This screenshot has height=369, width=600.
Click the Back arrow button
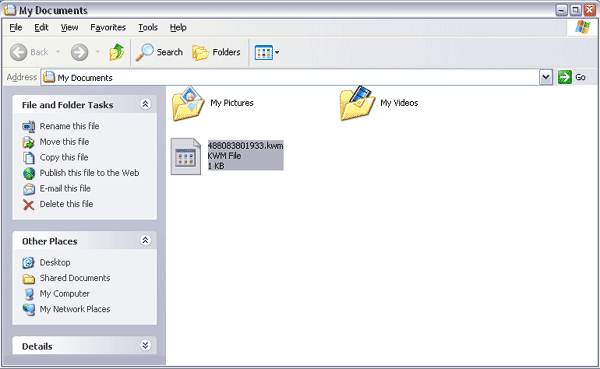click(x=18, y=52)
